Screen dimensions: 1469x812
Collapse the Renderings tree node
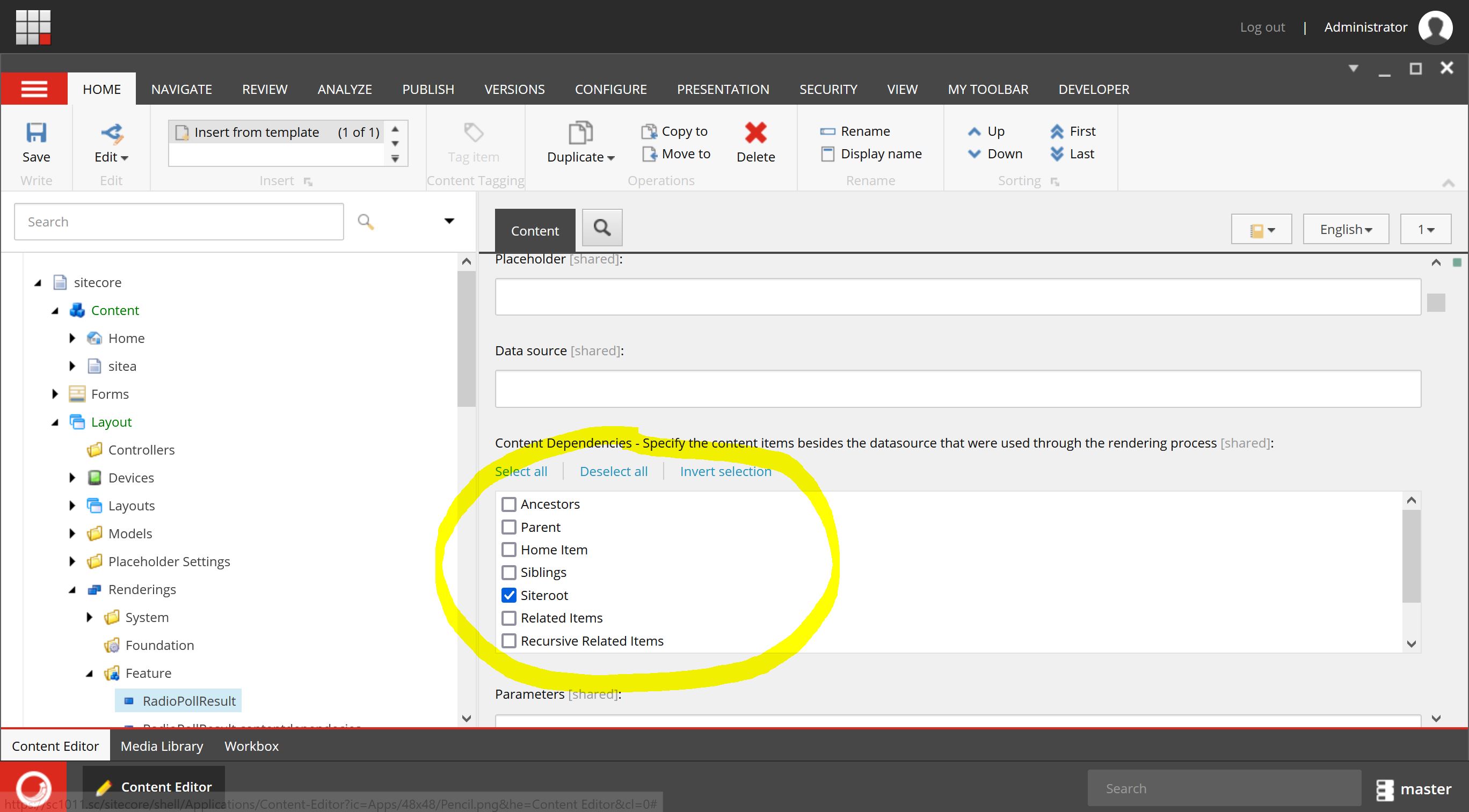(x=72, y=590)
